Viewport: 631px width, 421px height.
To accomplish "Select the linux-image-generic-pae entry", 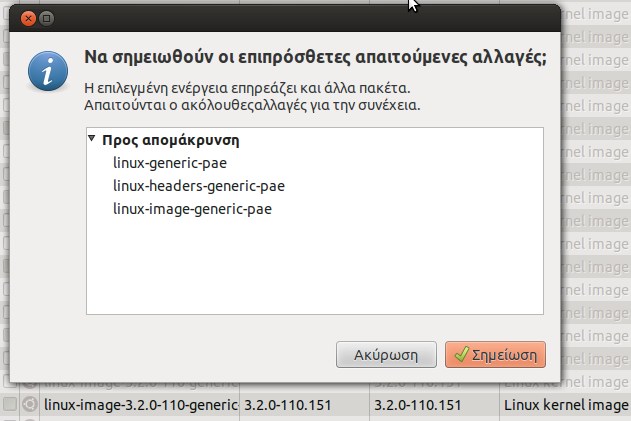I will [193, 208].
